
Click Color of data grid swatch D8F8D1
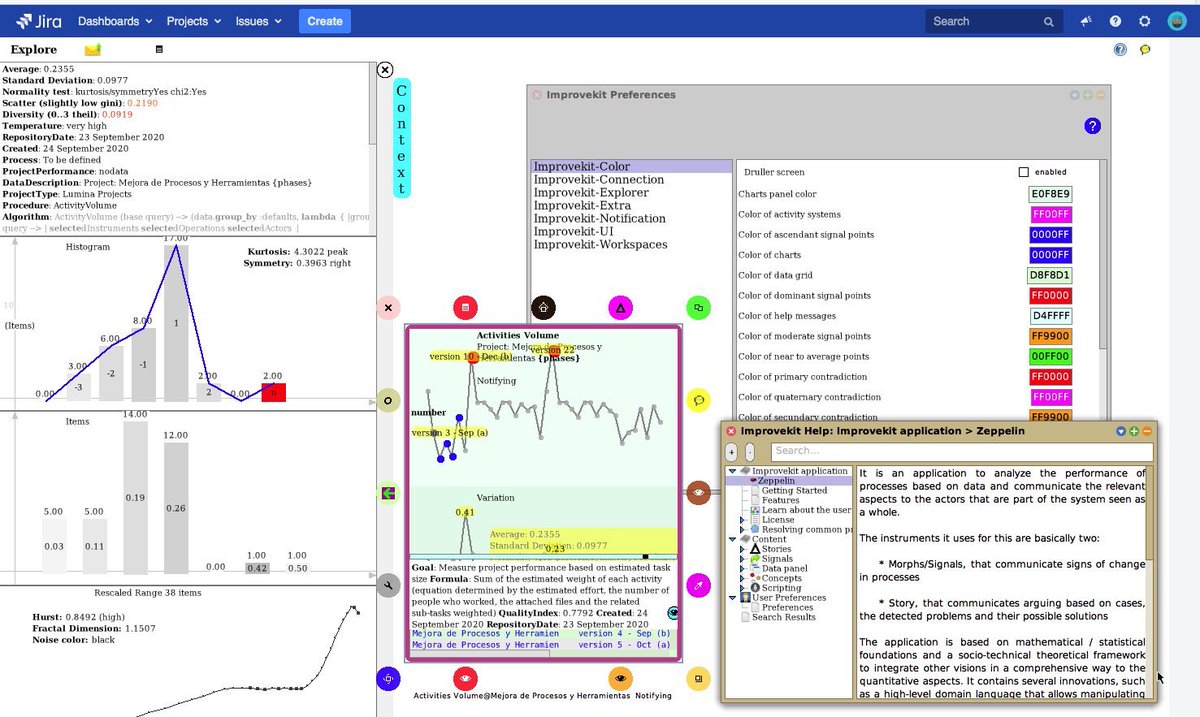click(1050, 275)
